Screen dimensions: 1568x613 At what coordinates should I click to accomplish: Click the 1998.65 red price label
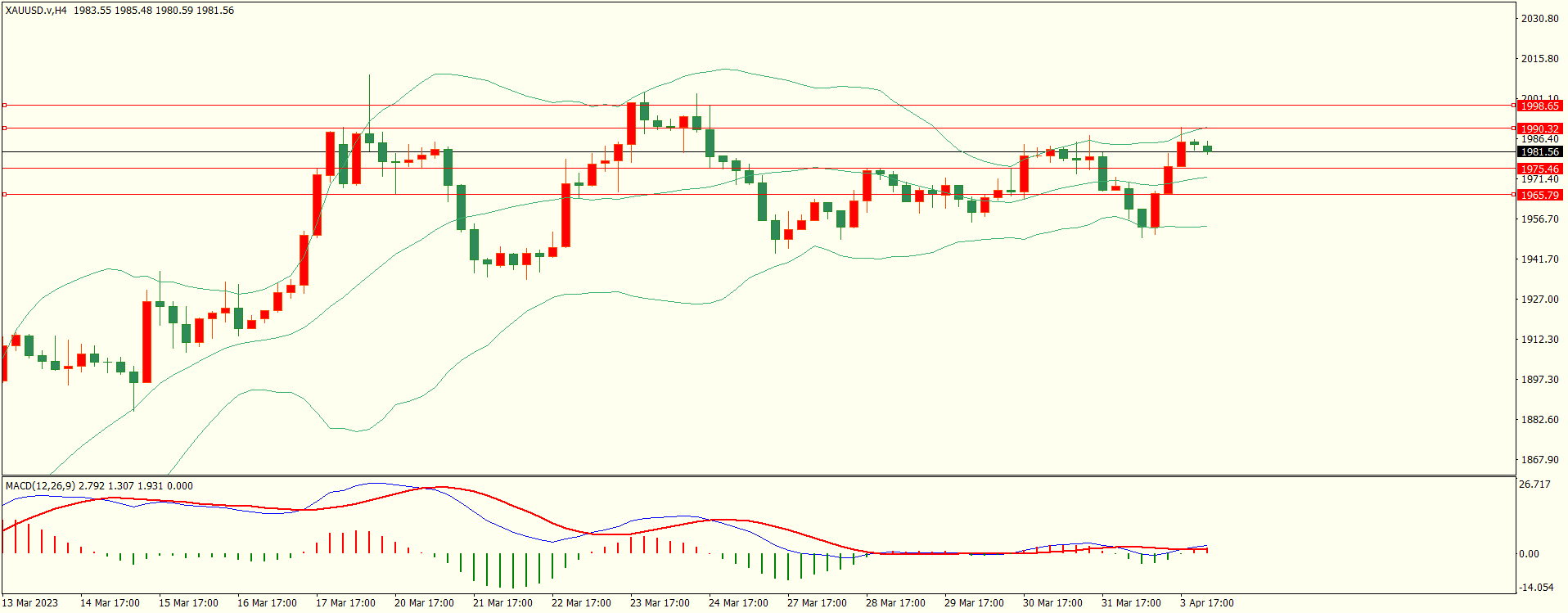(x=1539, y=106)
